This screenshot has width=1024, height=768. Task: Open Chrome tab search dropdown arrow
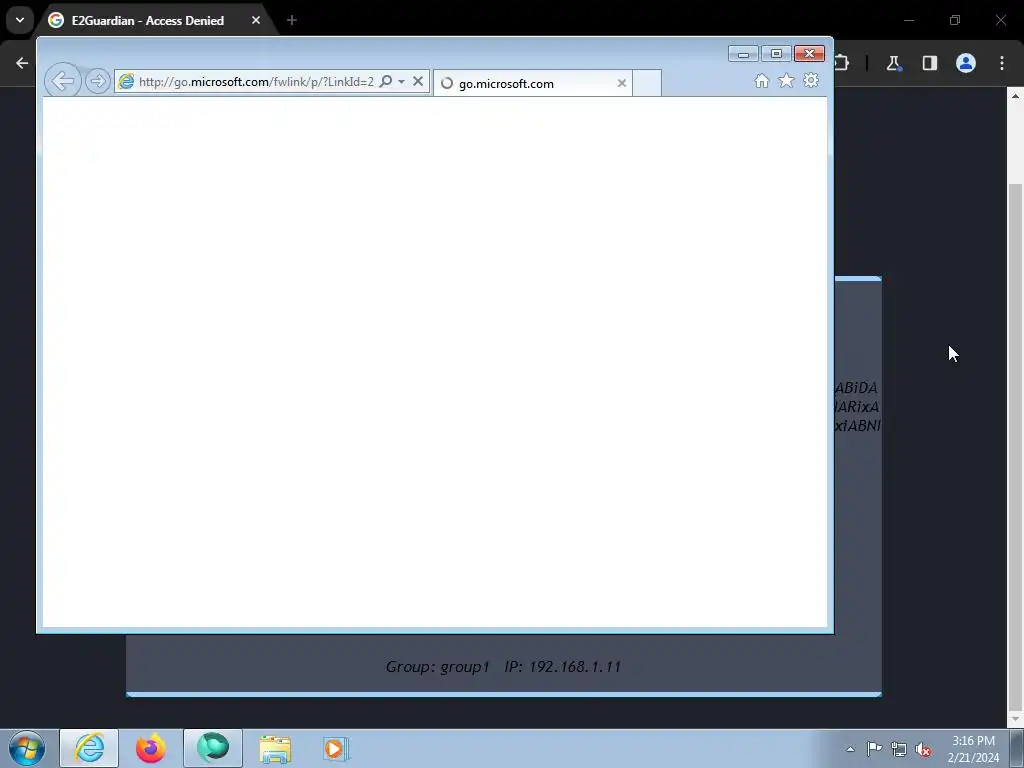tap(20, 20)
